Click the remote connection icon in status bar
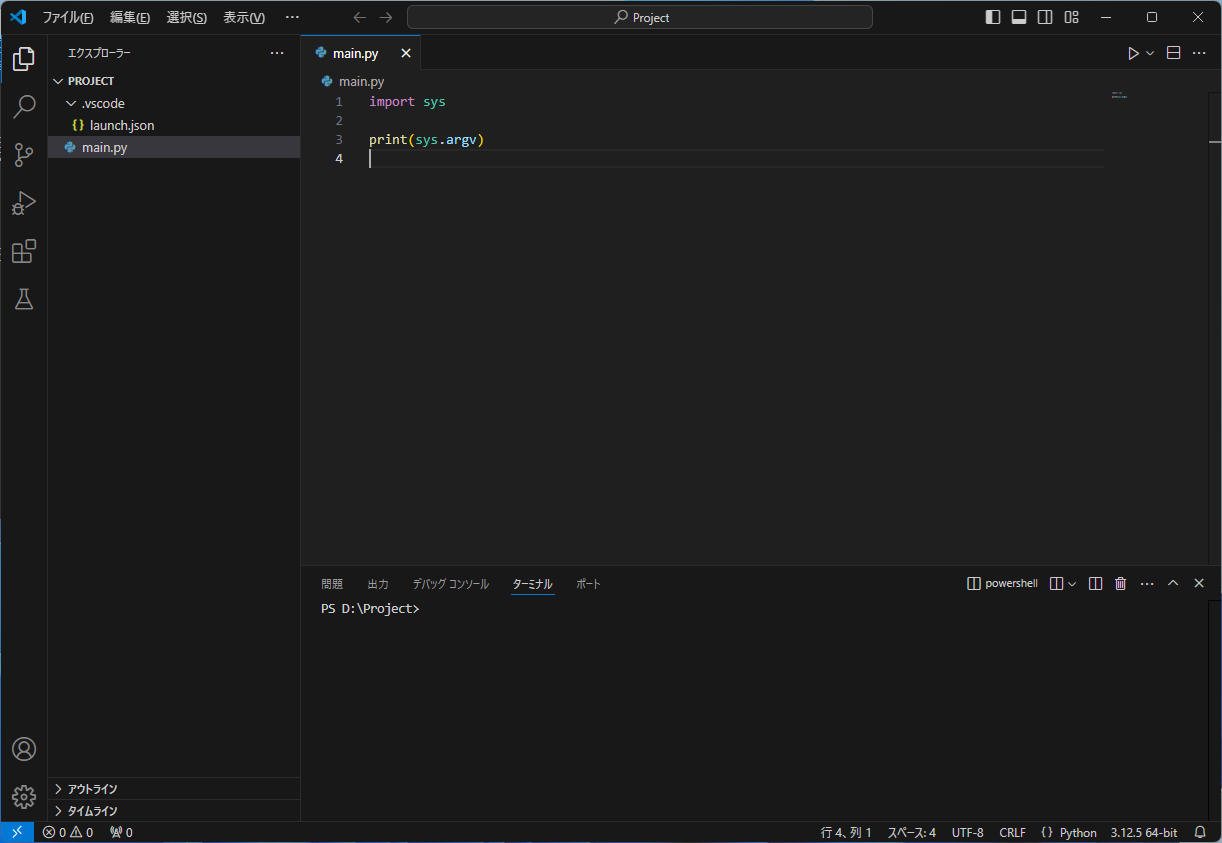The width and height of the screenshot is (1222, 843). tap(16, 831)
